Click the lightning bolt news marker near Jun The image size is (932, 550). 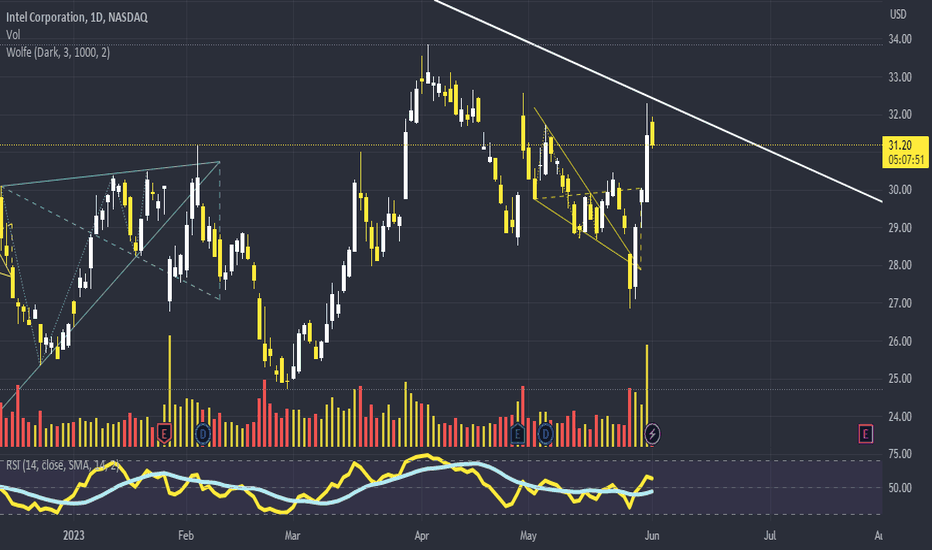pos(652,434)
